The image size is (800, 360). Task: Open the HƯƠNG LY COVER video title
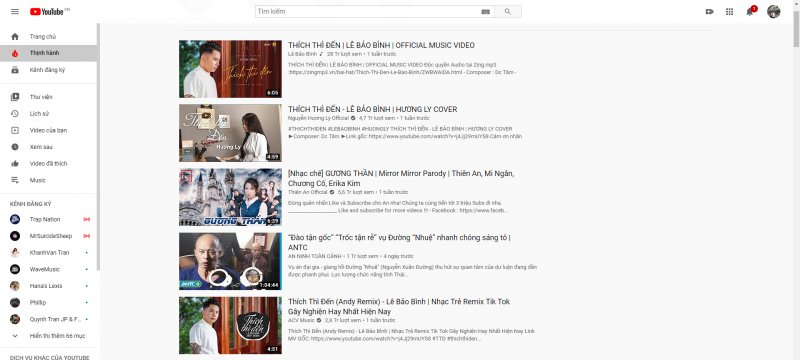(372, 109)
